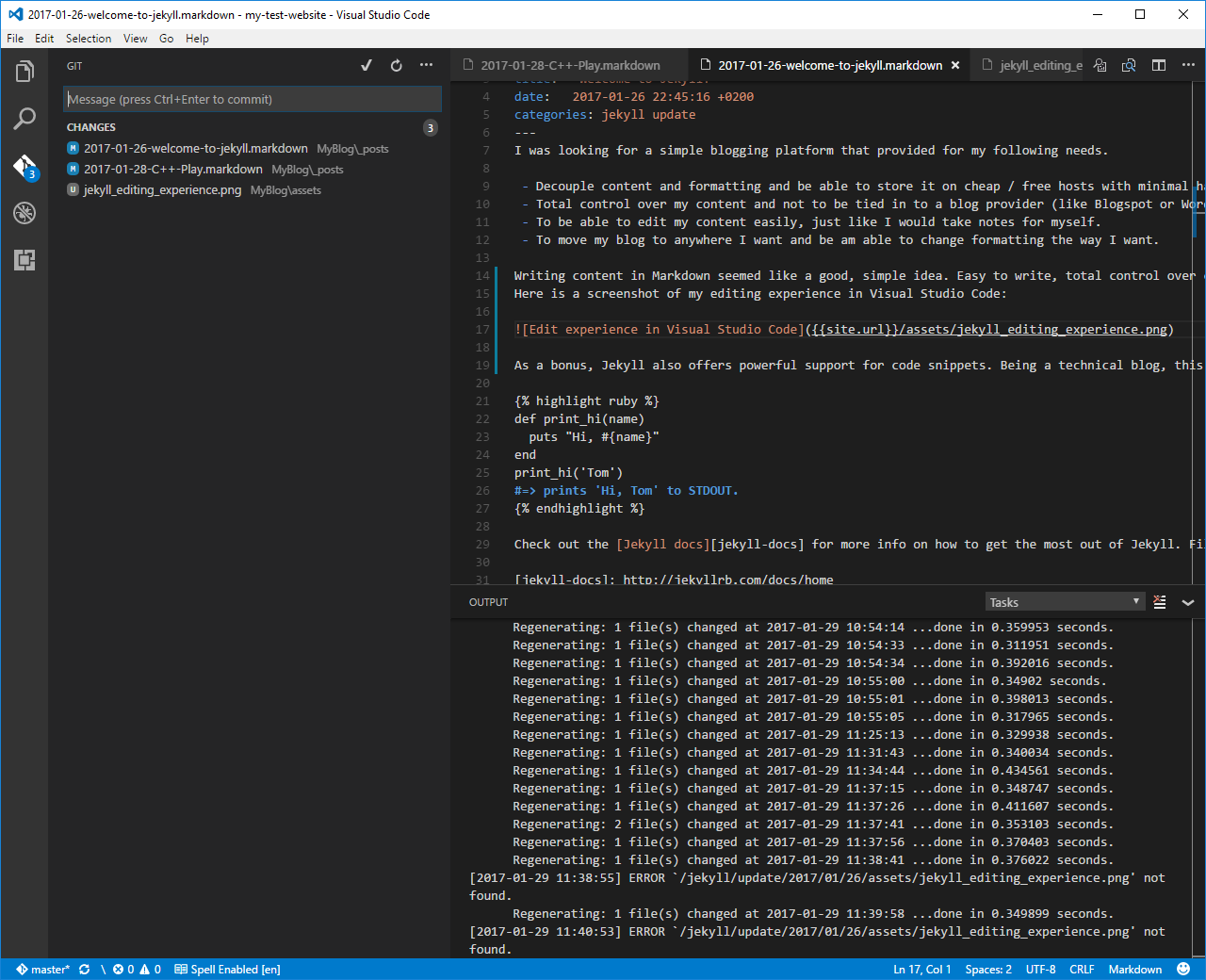Open the errors count in status bar
This screenshot has width=1206, height=980.
coord(123,969)
